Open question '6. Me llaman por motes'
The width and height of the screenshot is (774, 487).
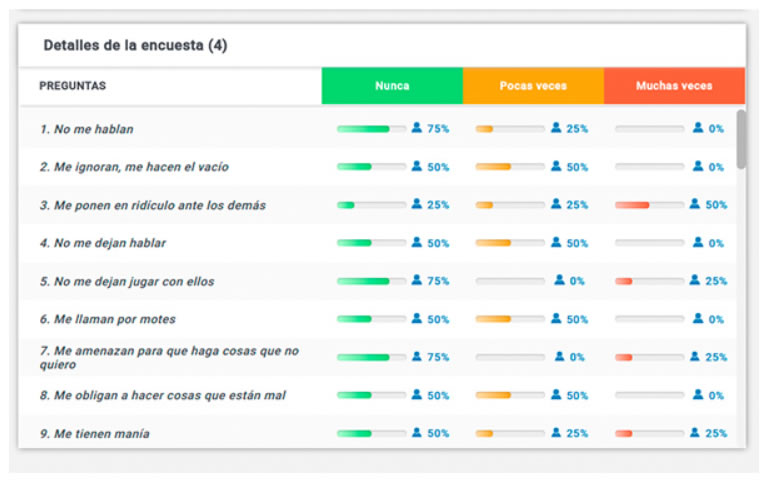click(x=108, y=320)
